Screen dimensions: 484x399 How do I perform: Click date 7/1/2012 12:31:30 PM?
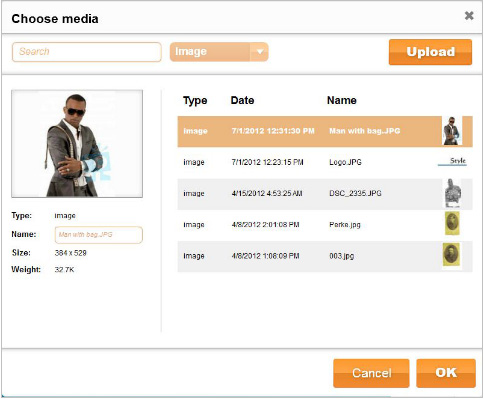(273, 131)
